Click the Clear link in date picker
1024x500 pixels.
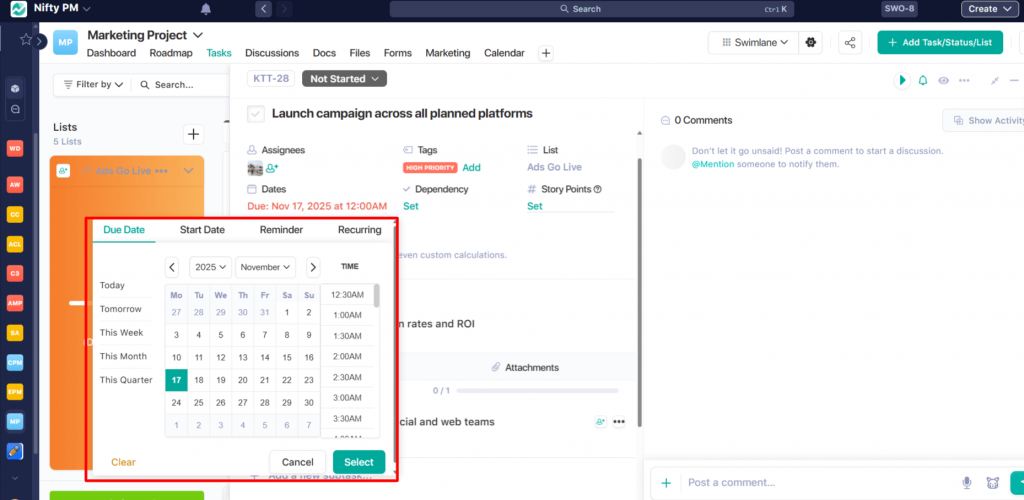pos(123,462)
